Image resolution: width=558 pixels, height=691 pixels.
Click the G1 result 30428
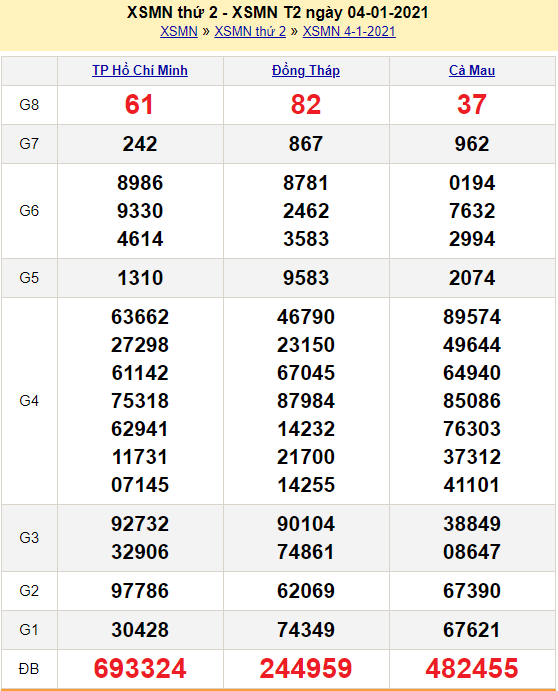tap(140, 630)
